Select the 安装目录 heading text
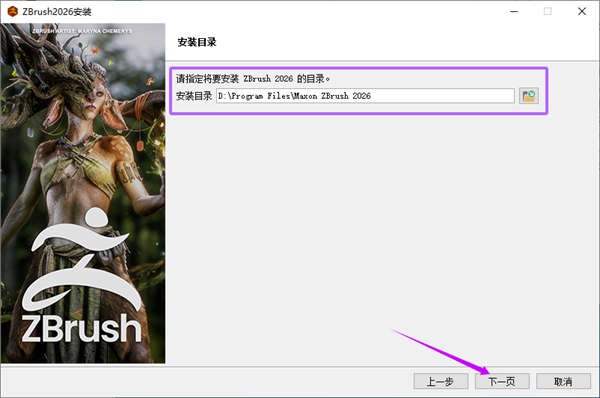Image resolution: width=600 pixels, height=398 pixels. tap(197, 42)
